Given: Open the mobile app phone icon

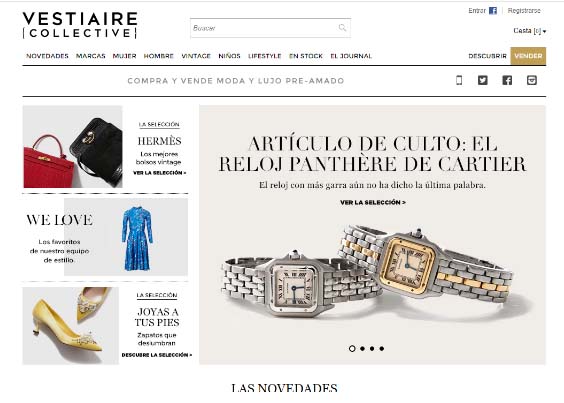Looking at the screenshot, I should (x=459, y=80).
